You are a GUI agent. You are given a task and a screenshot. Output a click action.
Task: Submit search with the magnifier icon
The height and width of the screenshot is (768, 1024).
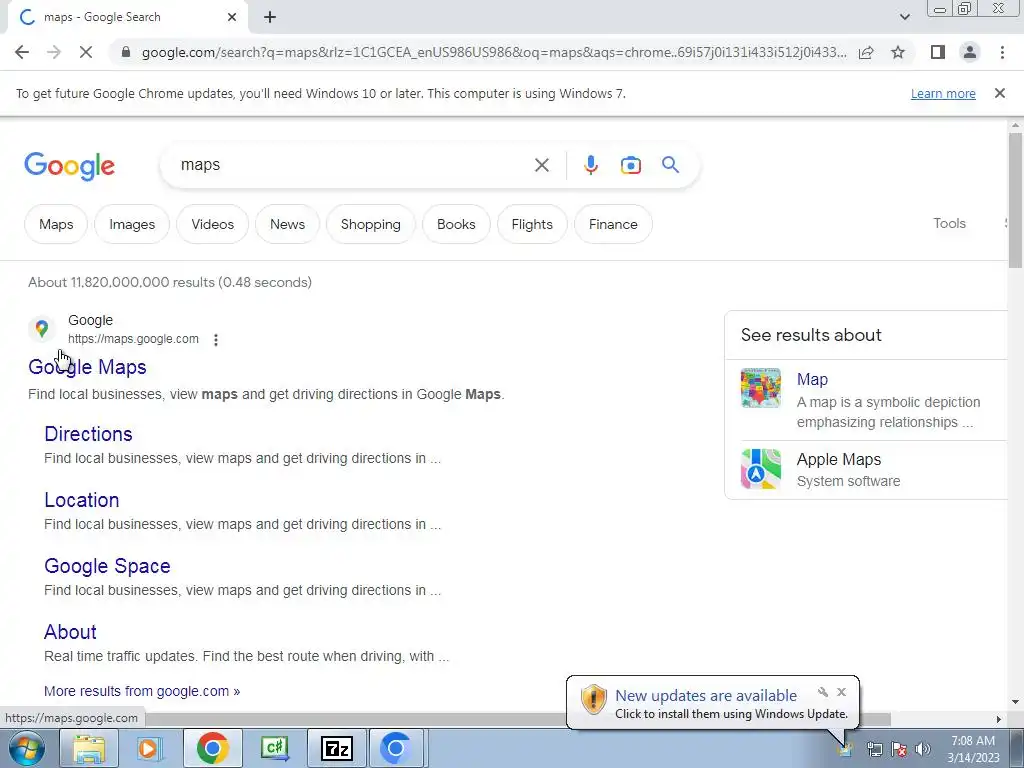point(671,165)
